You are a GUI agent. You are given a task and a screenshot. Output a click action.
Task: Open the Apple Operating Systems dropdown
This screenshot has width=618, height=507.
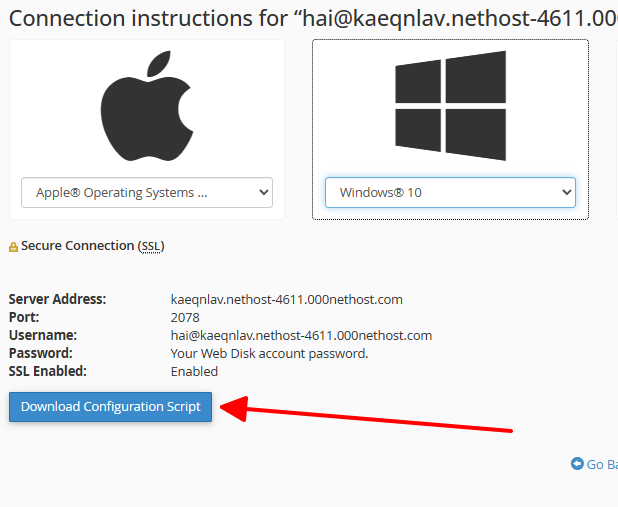pos(147,192)
